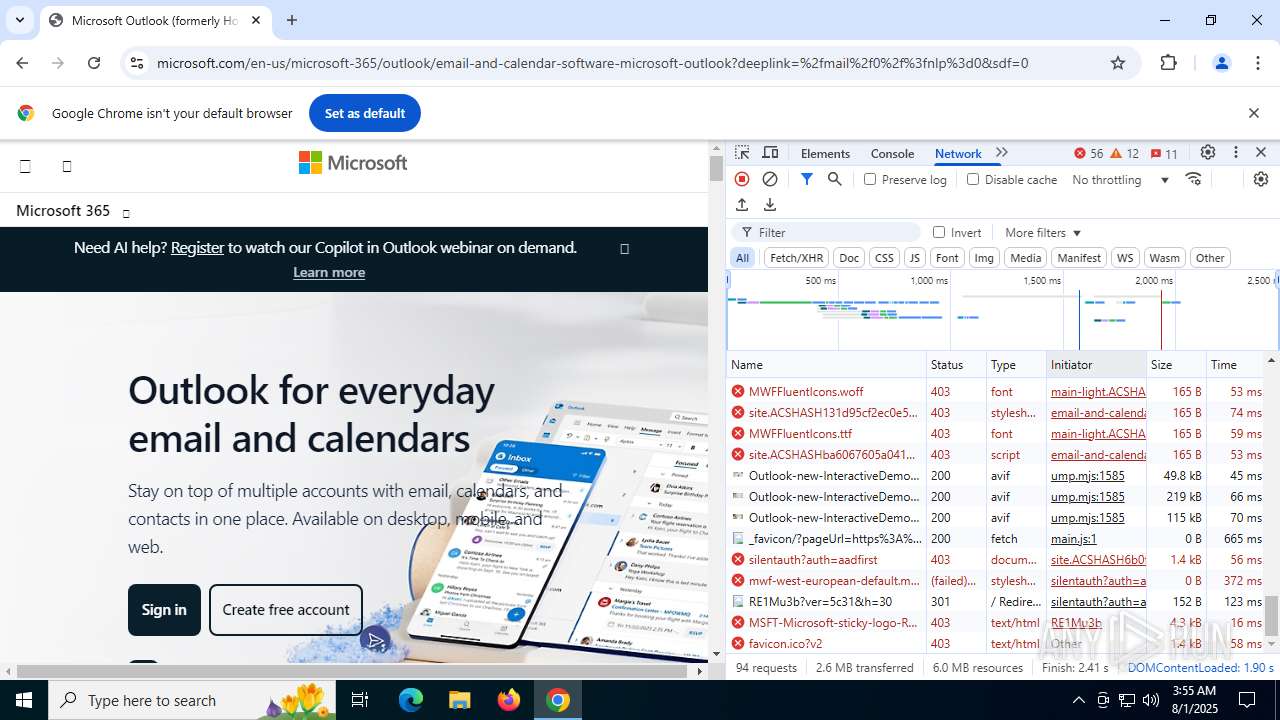The width and height of the screenshot is (1280, 720).
Task: Filter requests by Img type
Action: click(984, 258)
